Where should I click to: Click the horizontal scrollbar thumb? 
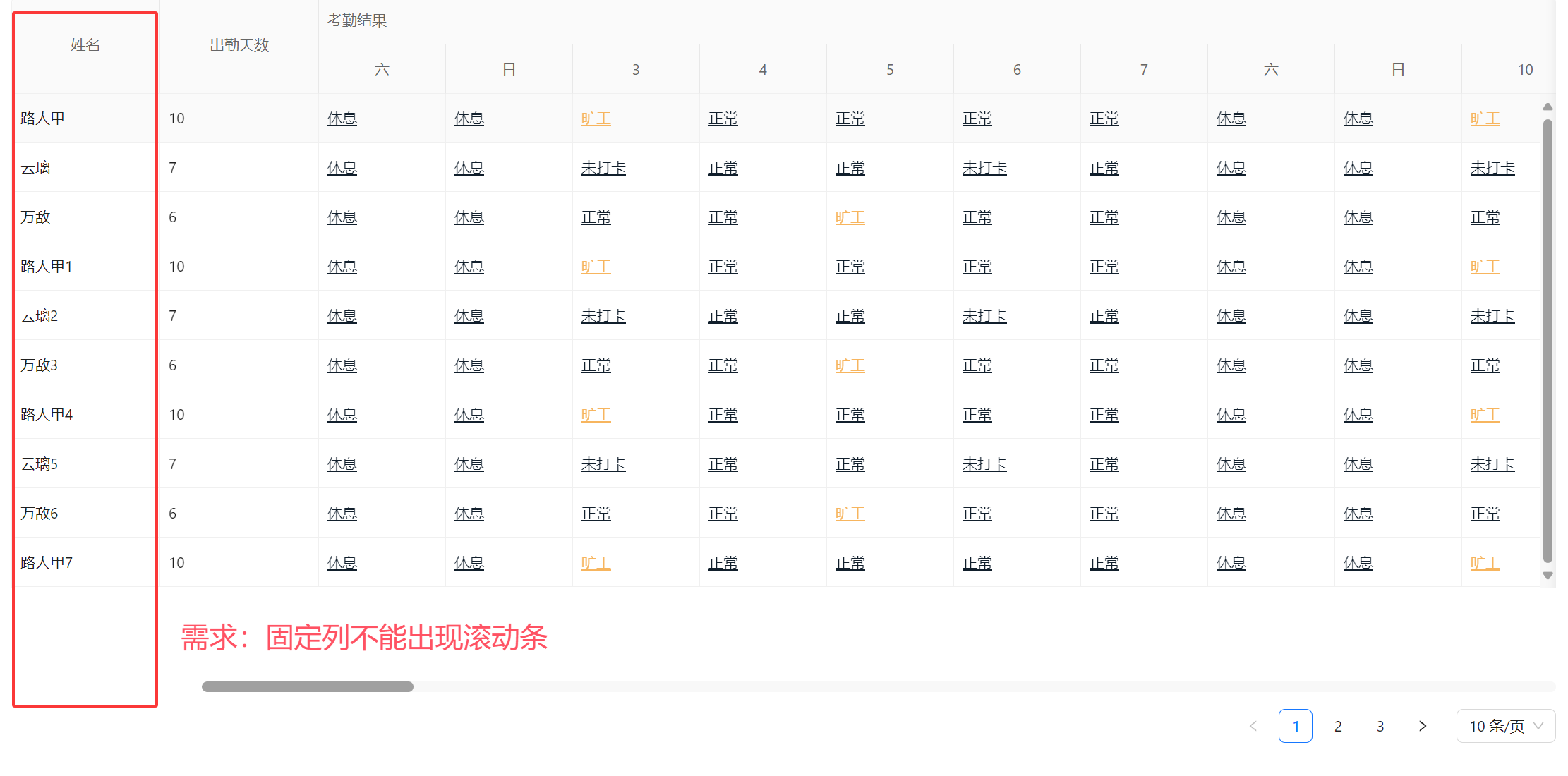pyautogui.click(x=308, y=686)
